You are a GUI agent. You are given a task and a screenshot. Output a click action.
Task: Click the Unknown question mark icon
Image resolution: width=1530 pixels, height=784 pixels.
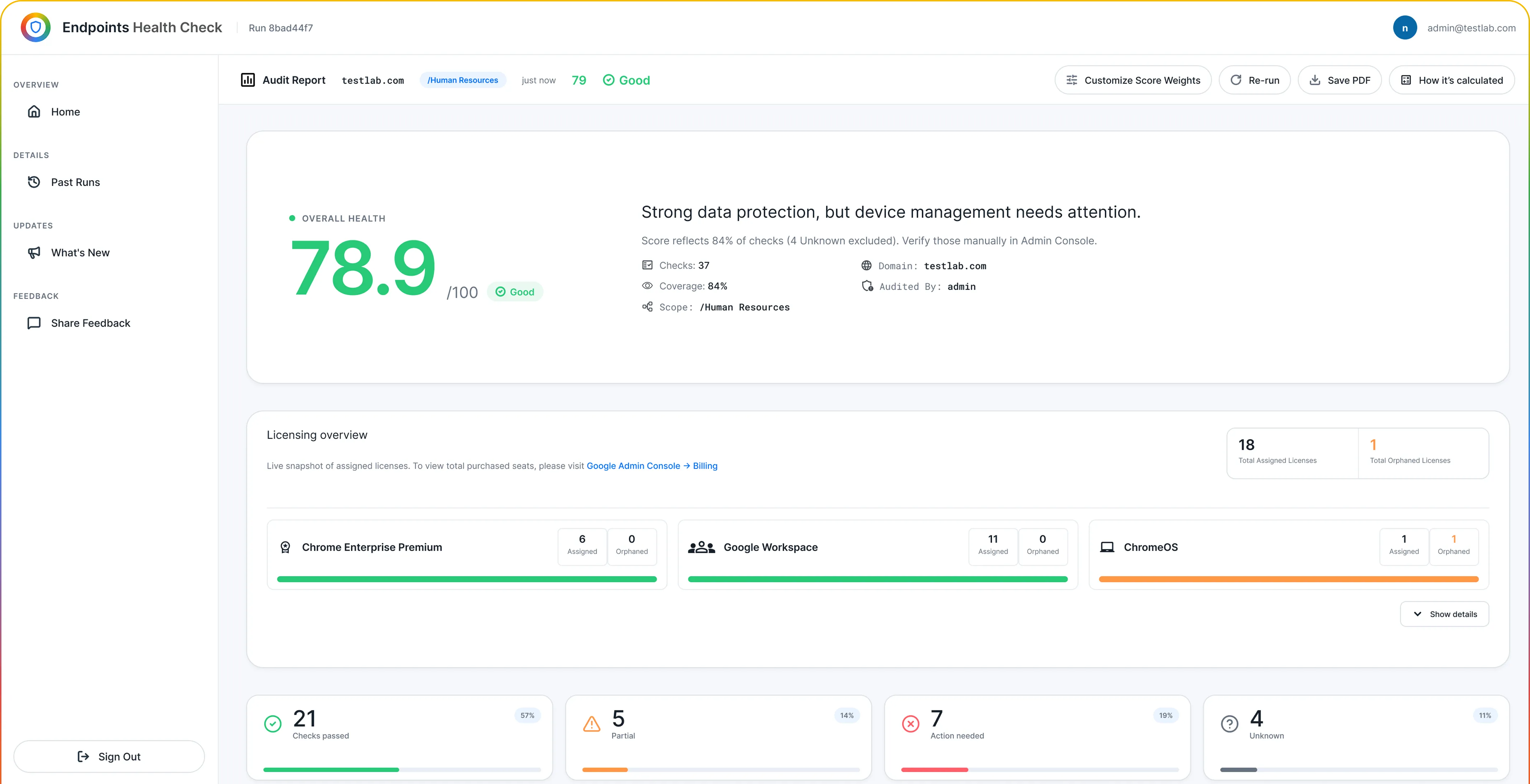(1229, 723)
